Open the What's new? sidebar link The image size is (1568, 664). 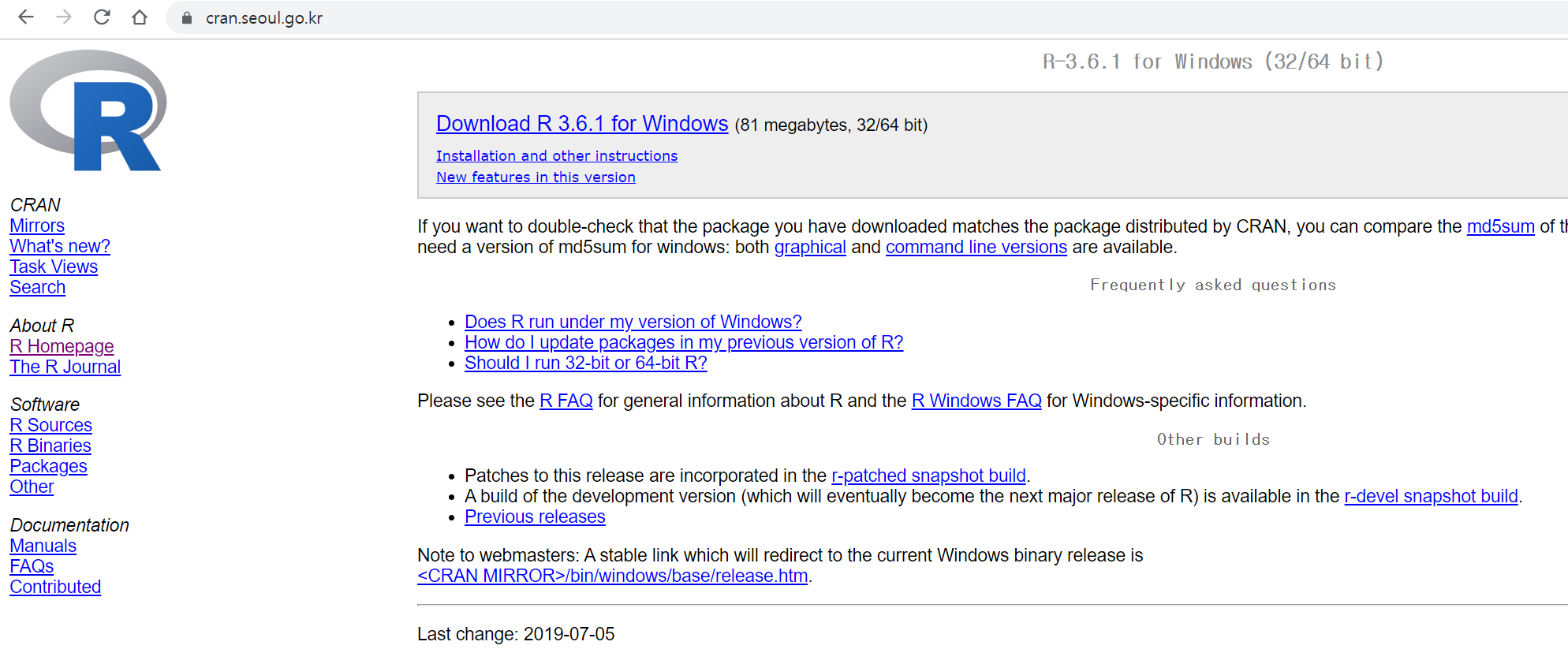click(x=60, y=246)
